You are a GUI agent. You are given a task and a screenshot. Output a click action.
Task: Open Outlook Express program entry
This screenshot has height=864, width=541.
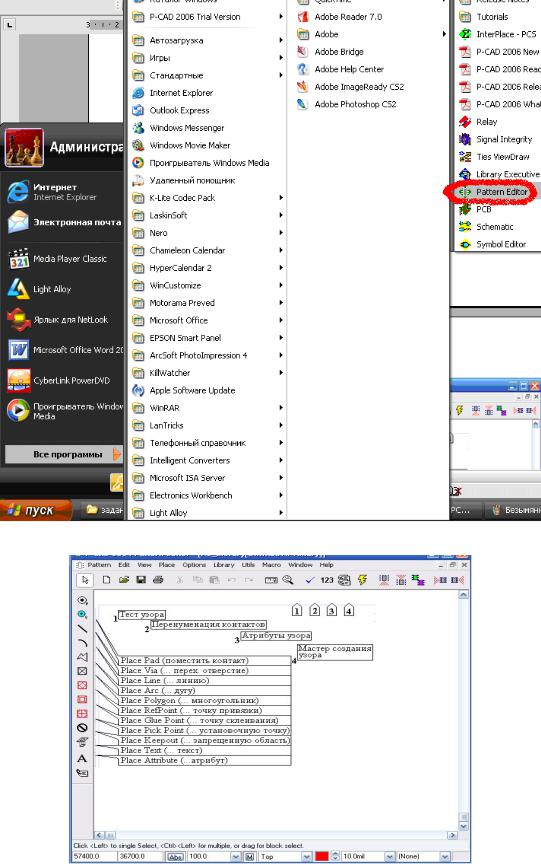(x=171, y=110)
